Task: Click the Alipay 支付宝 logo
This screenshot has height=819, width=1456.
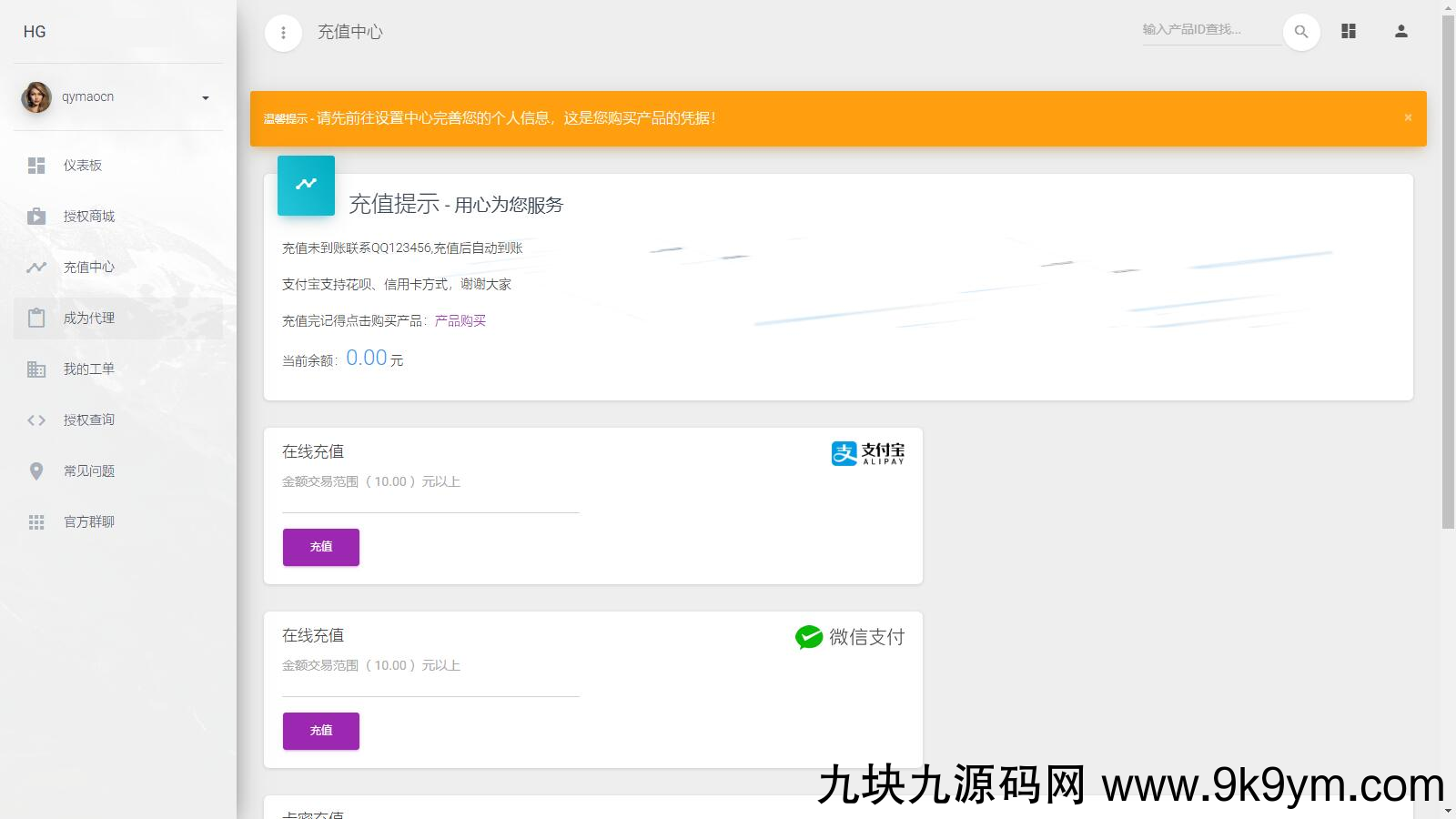Action: [867, 453]
